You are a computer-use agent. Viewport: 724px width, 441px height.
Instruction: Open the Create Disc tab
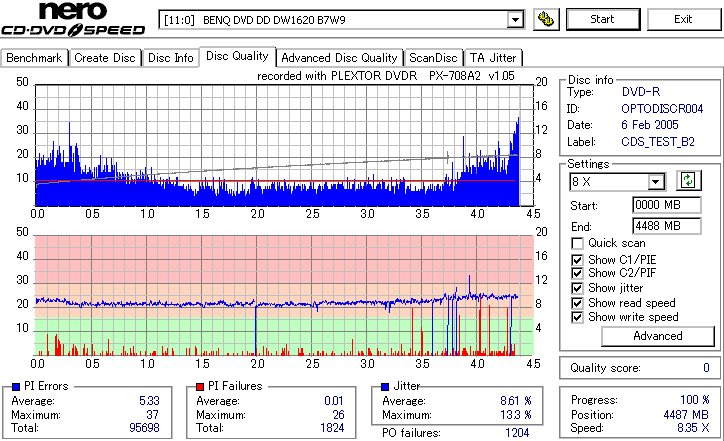pyautogui.click(x=105, y=58)
